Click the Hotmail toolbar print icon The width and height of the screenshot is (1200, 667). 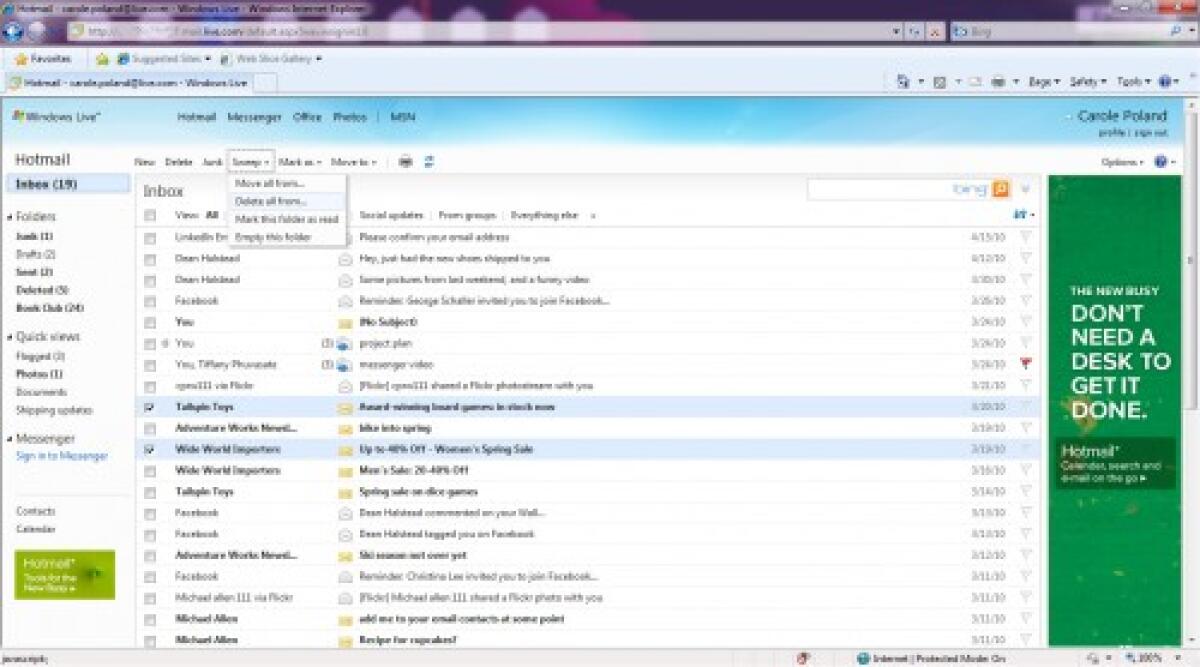click(405, 162)
